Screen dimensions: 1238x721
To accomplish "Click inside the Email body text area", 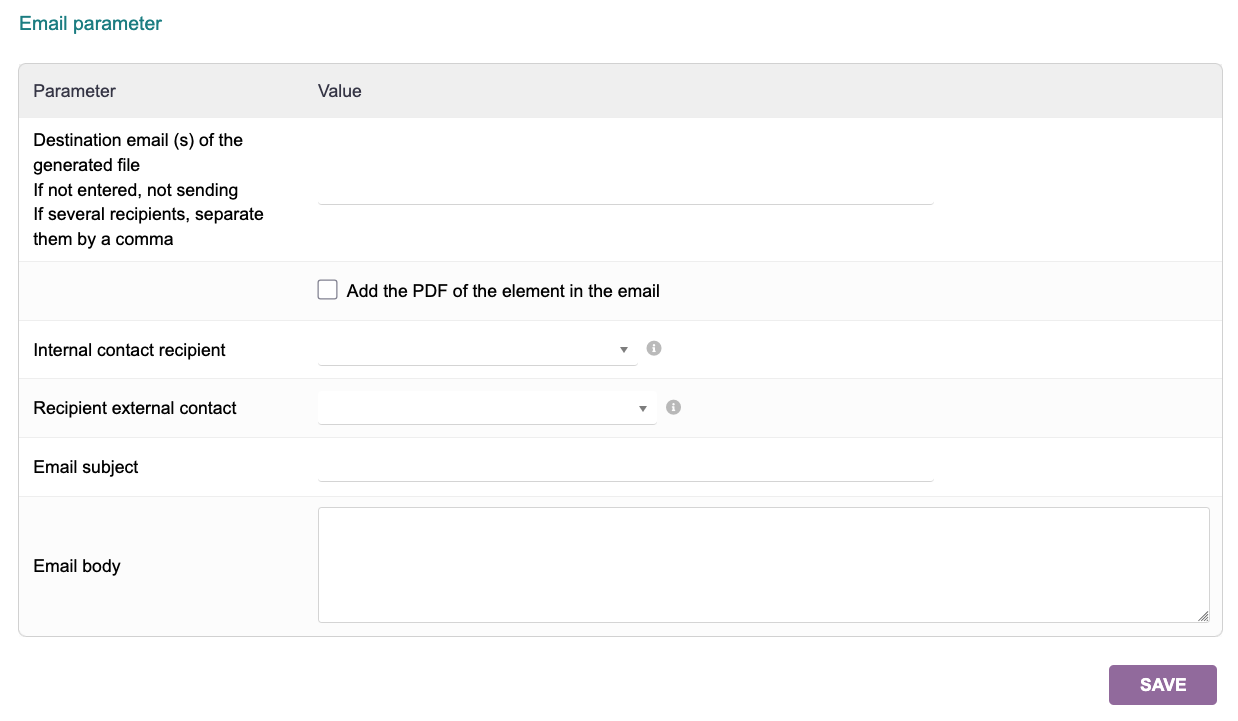I will pyautogui.click(x=763, y=565).
